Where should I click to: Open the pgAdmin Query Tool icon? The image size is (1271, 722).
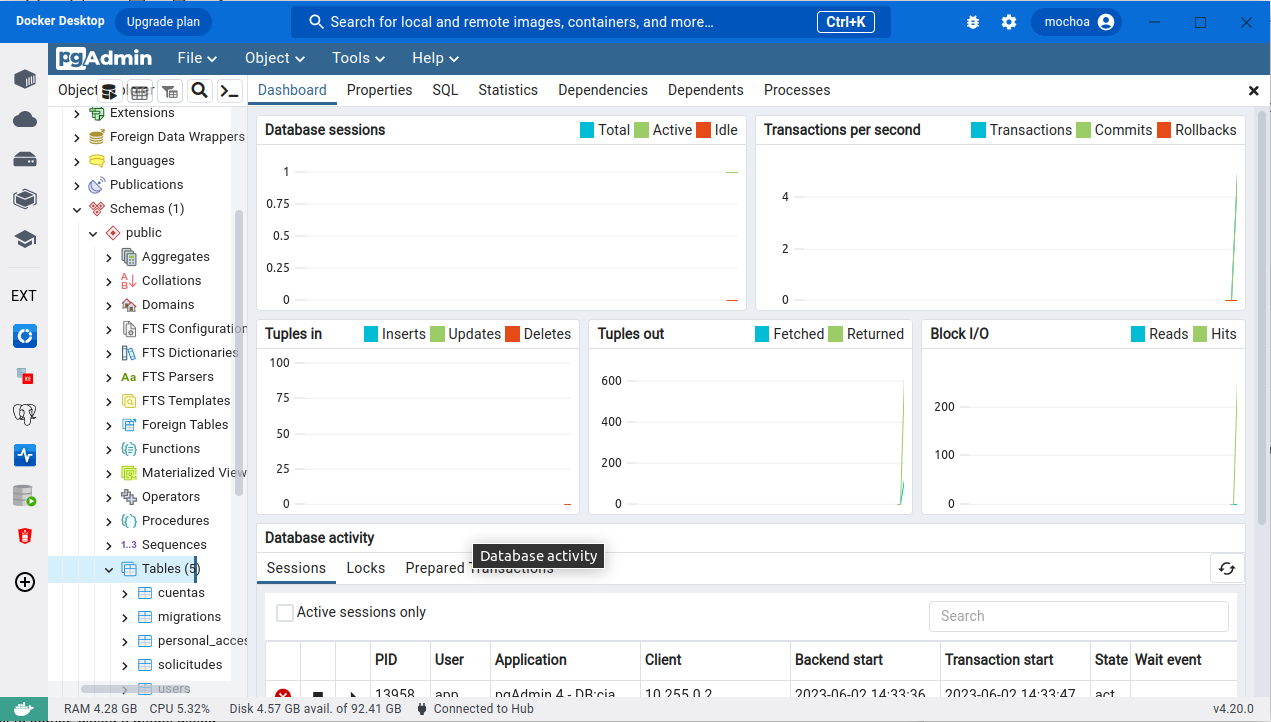[110, 91]
